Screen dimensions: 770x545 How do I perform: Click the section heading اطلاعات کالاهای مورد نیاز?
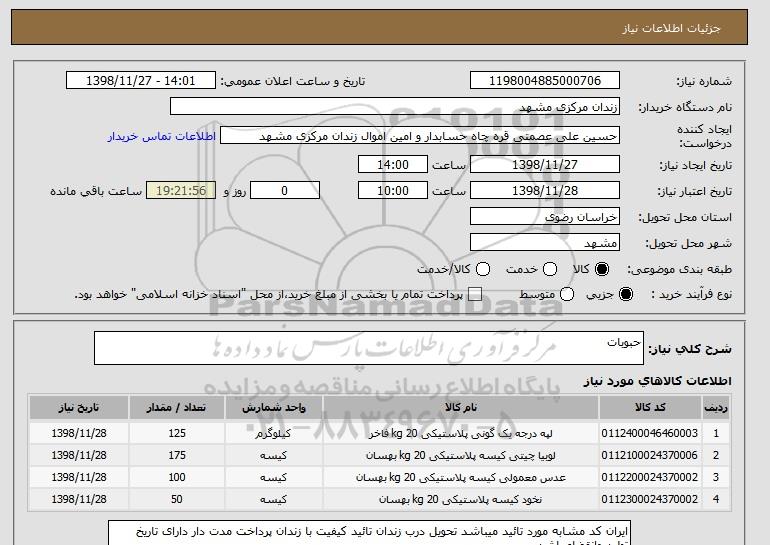pos(658,381)
